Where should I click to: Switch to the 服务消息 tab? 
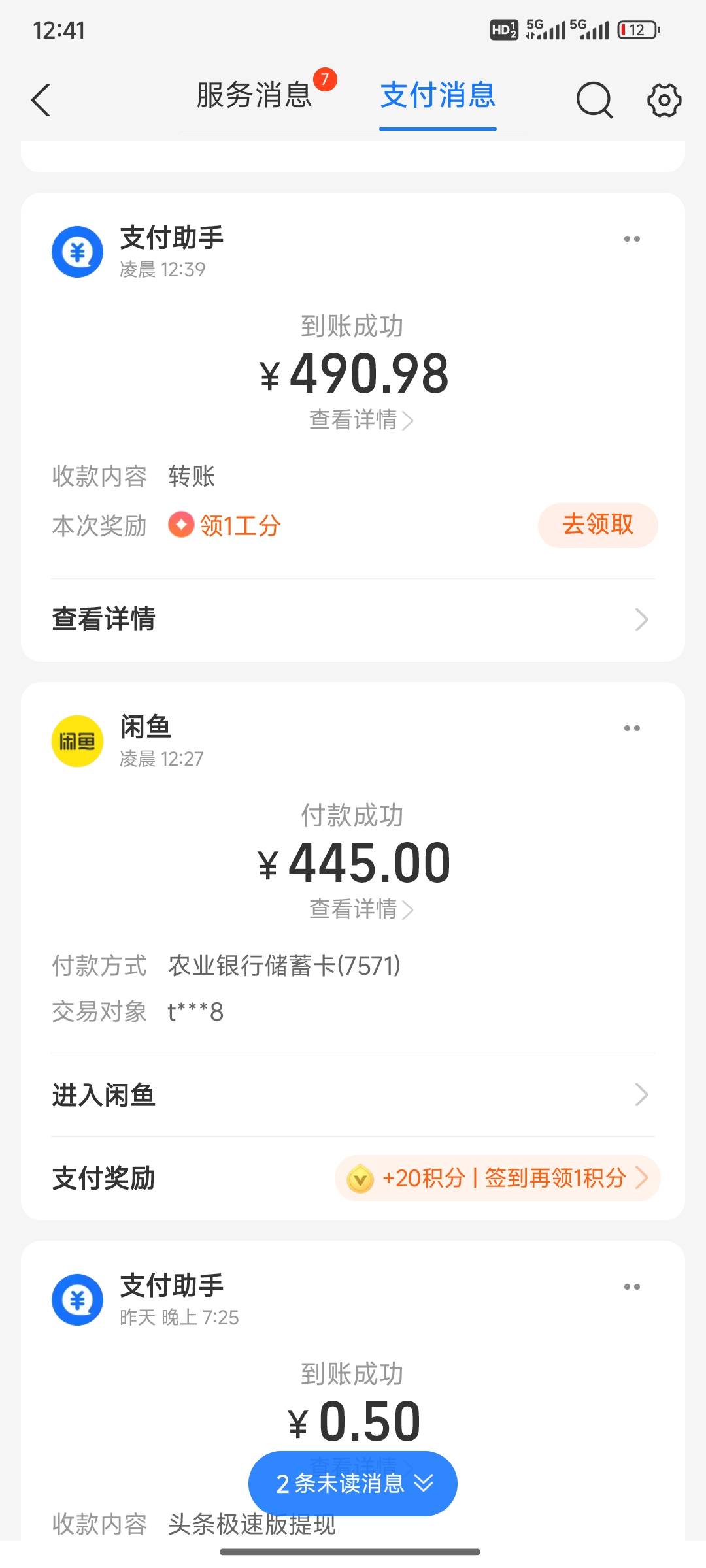tap(255, 95)
